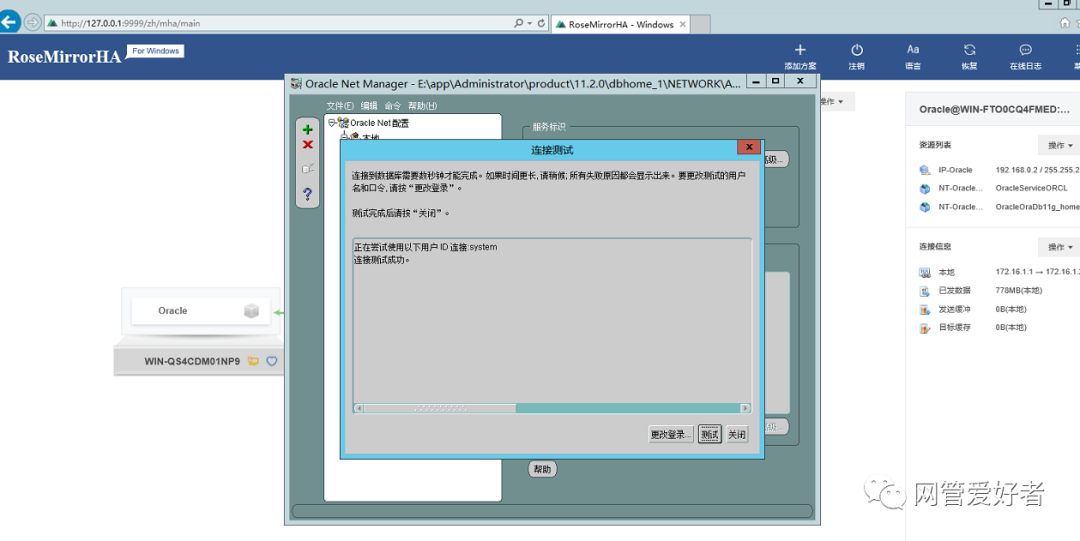Click Oracle@WIN-FTO0CQ4FMED panel header

[995, 110]
